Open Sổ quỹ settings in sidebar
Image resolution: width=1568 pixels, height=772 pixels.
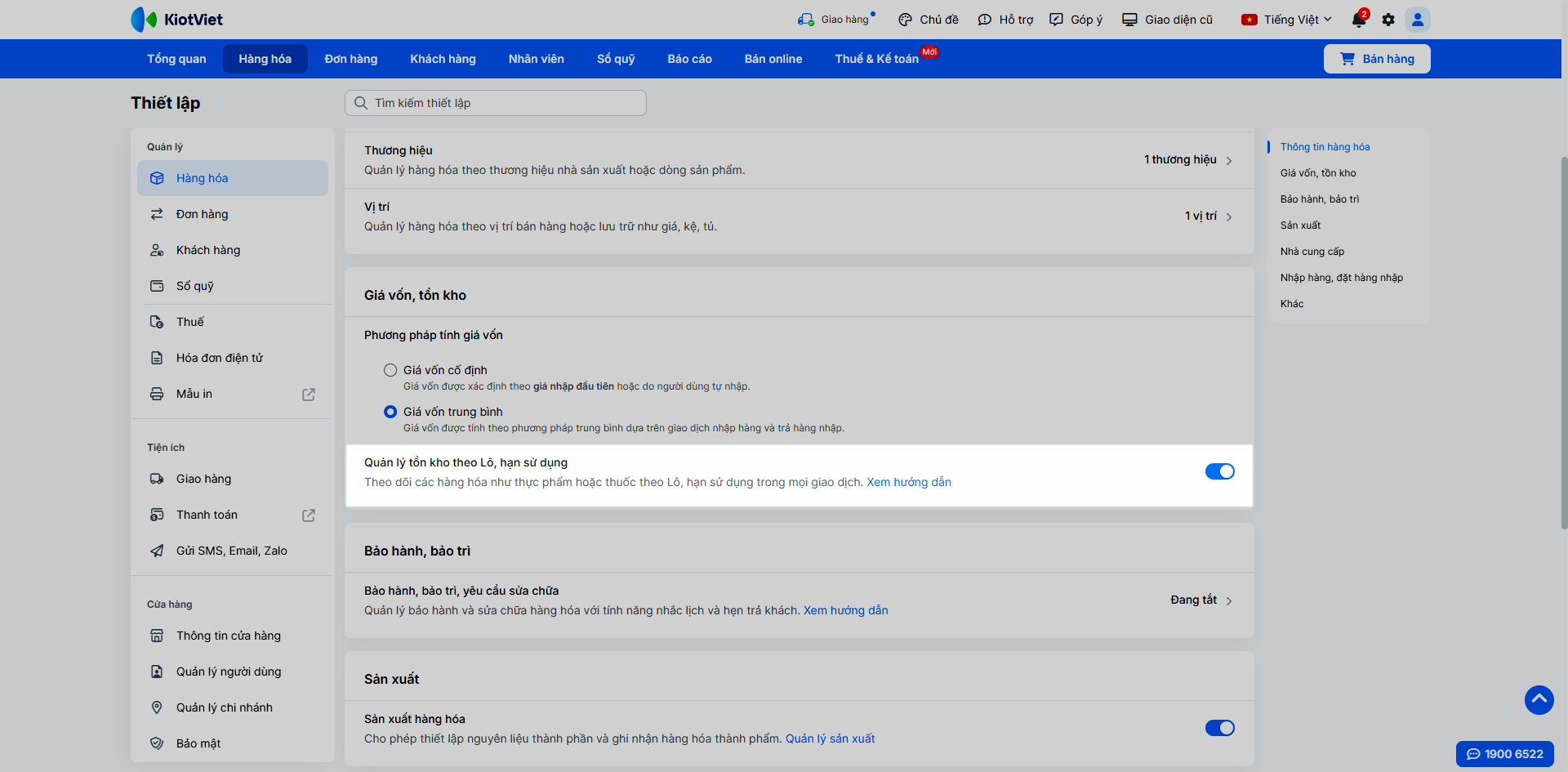pos(233,286)
